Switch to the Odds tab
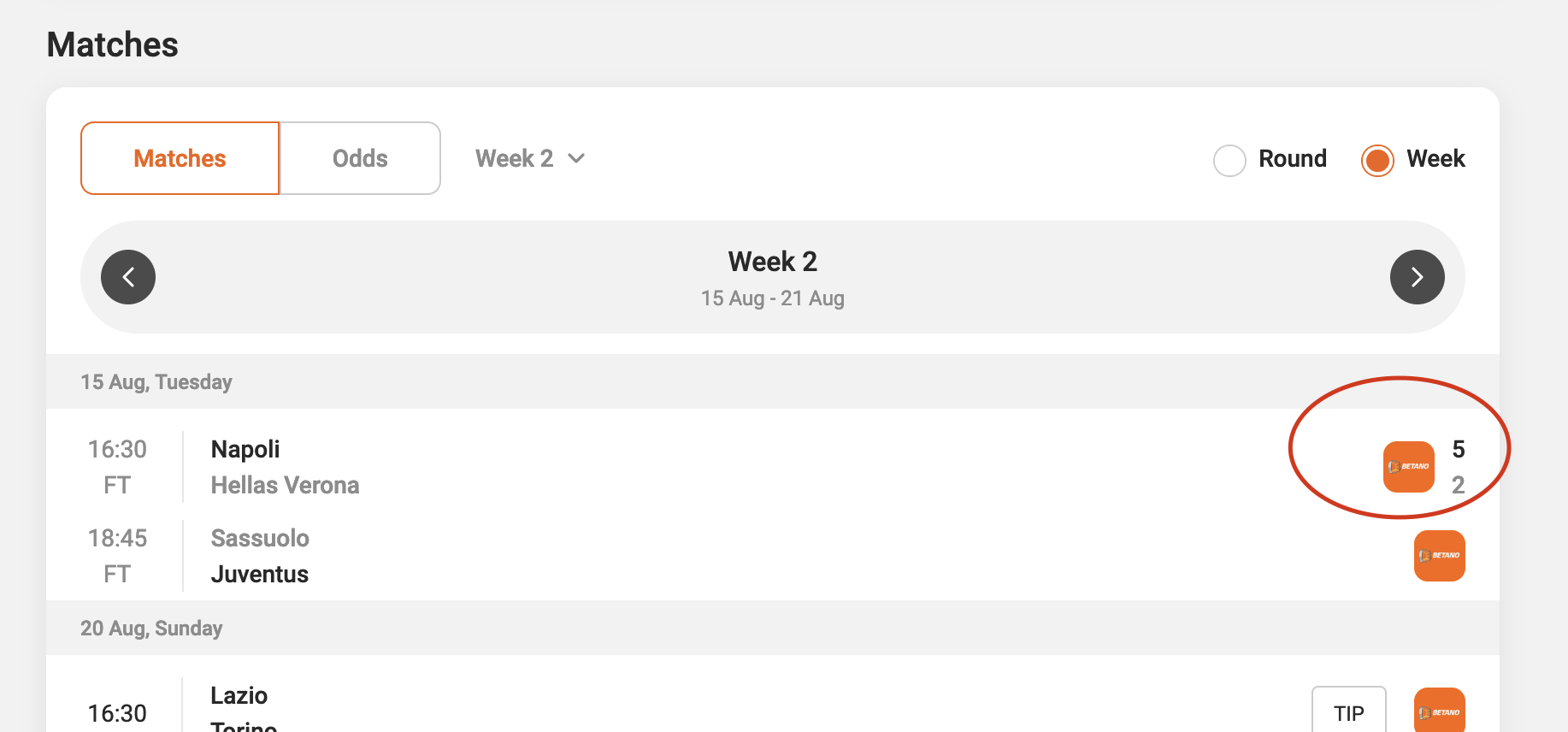 [360, 157]
